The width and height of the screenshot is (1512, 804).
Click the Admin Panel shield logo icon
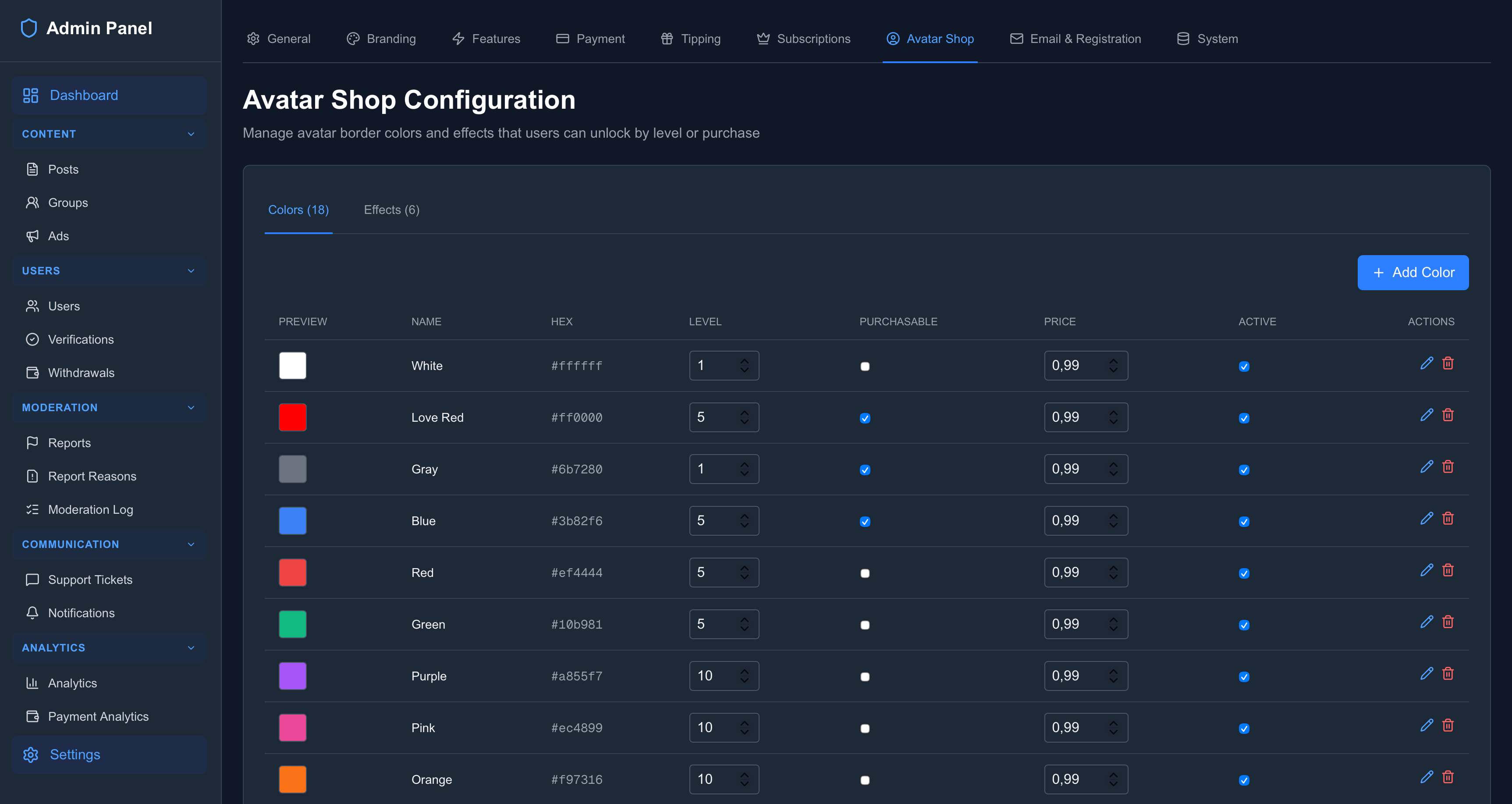click(29, 28)
